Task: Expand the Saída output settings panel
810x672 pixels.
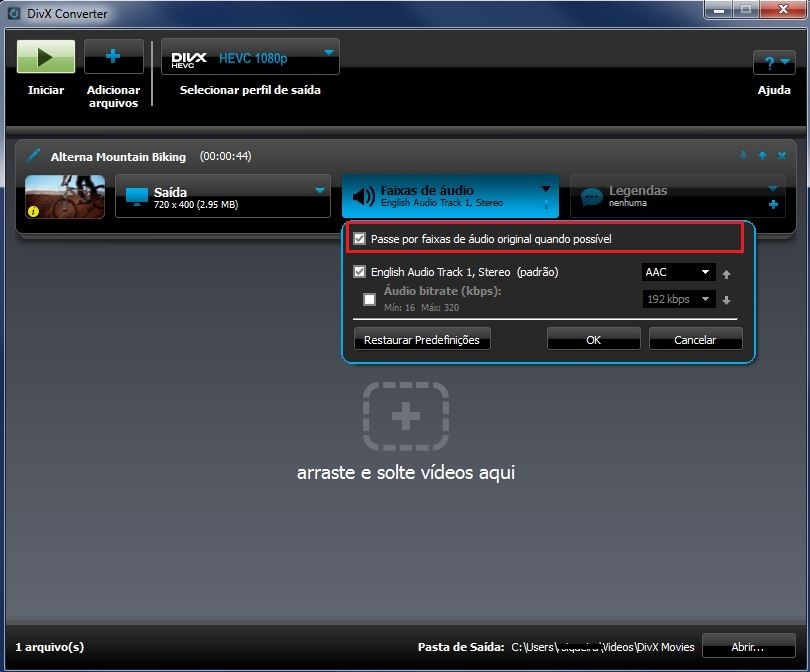Action: [x=223, y=196]
